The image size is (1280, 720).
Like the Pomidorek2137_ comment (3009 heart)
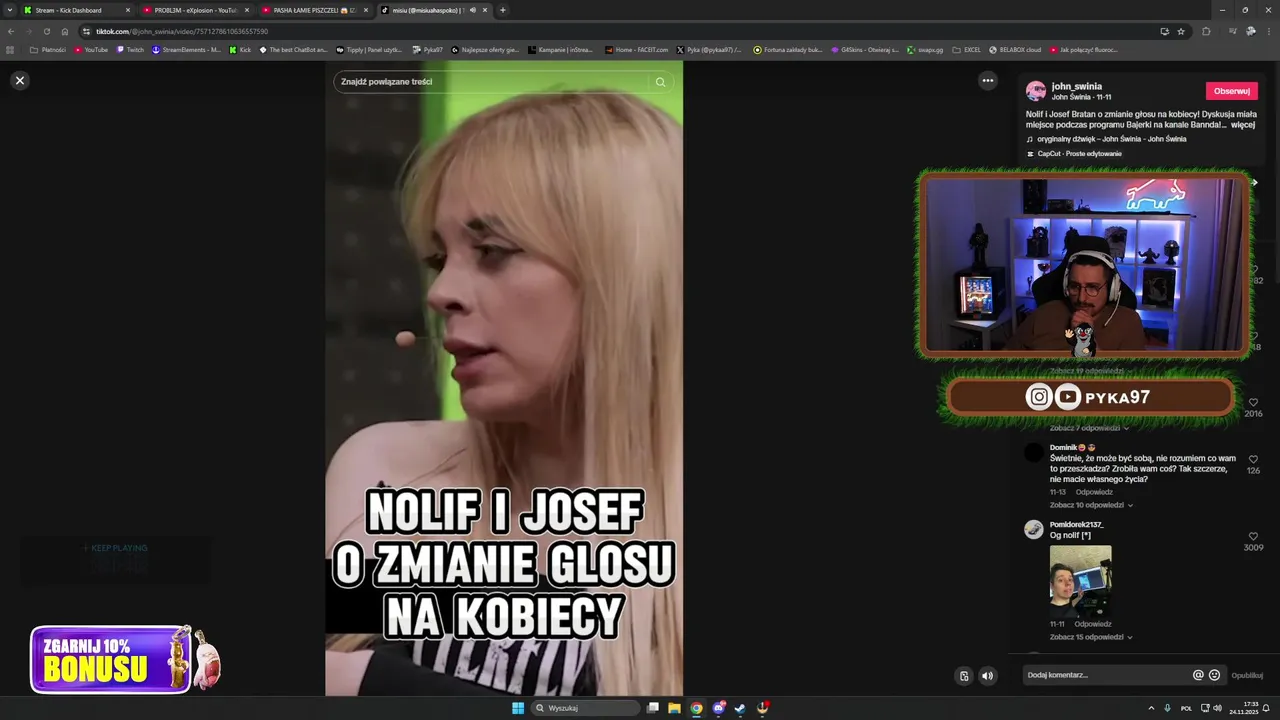tap(1253, 537)
